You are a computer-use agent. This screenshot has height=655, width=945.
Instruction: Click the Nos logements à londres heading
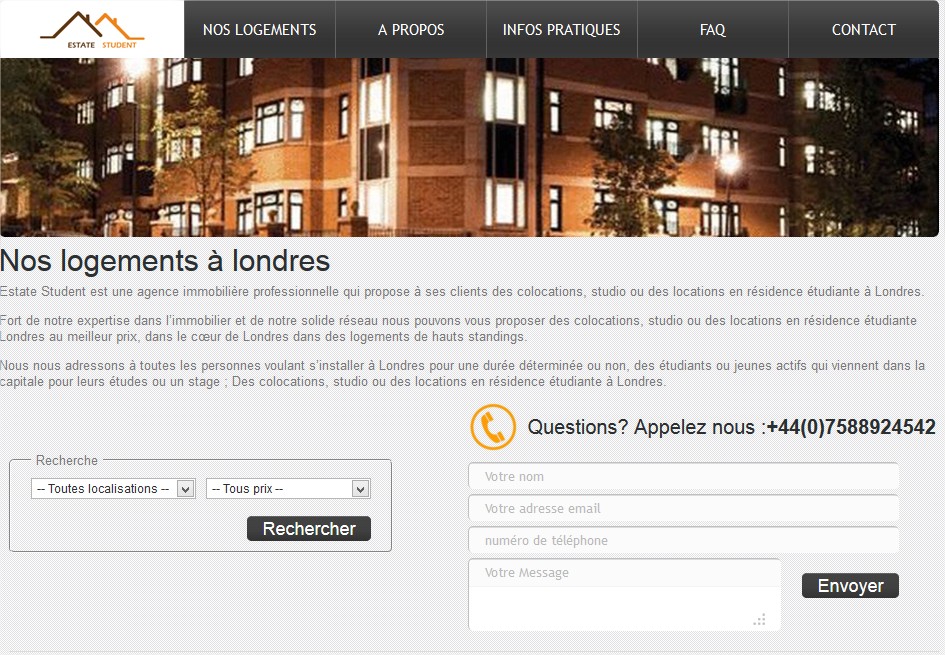(165, 261)
